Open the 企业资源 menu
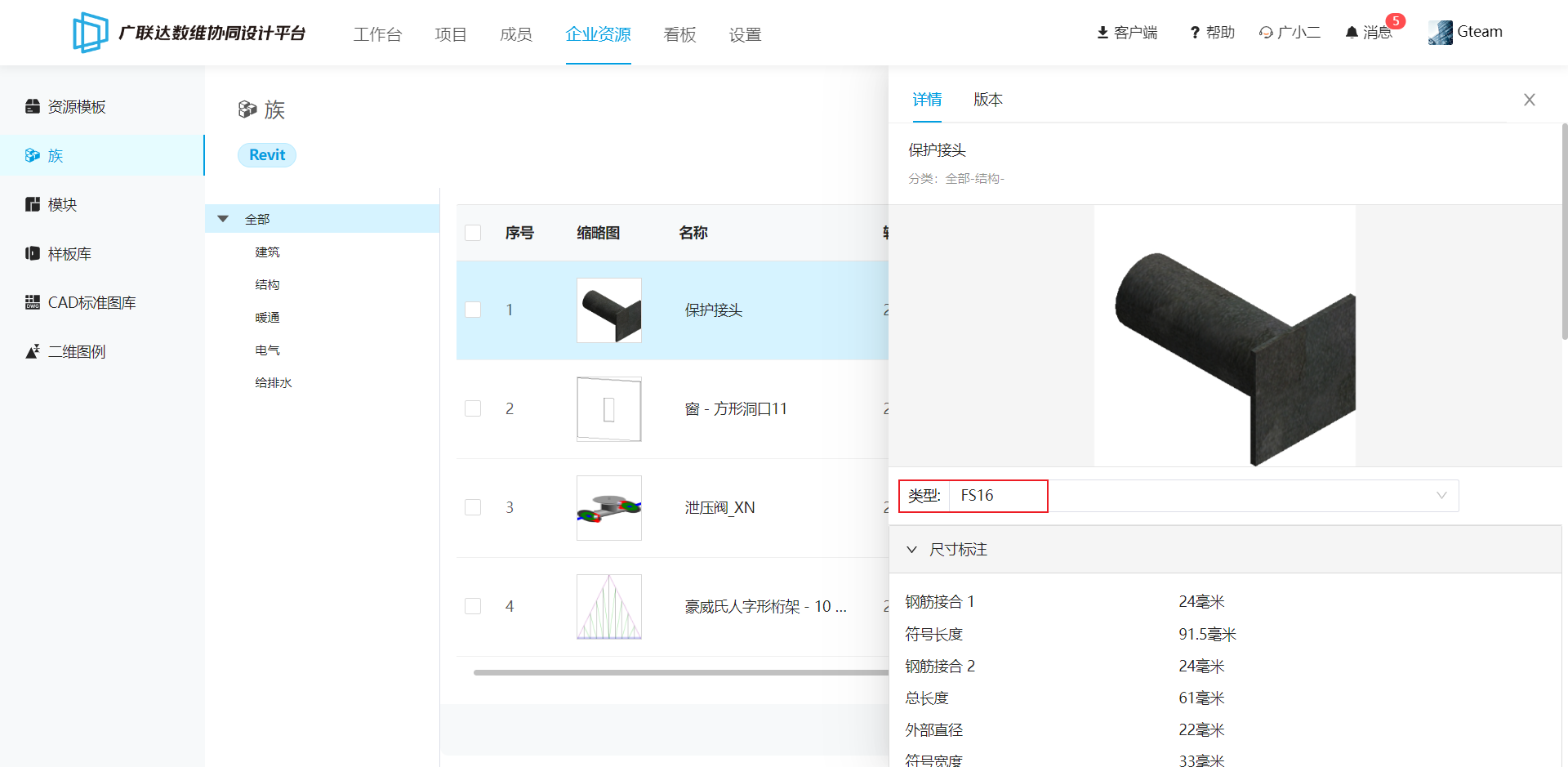Image resolution: width=1568 pixels, height=767 pixels. point(599,34)
